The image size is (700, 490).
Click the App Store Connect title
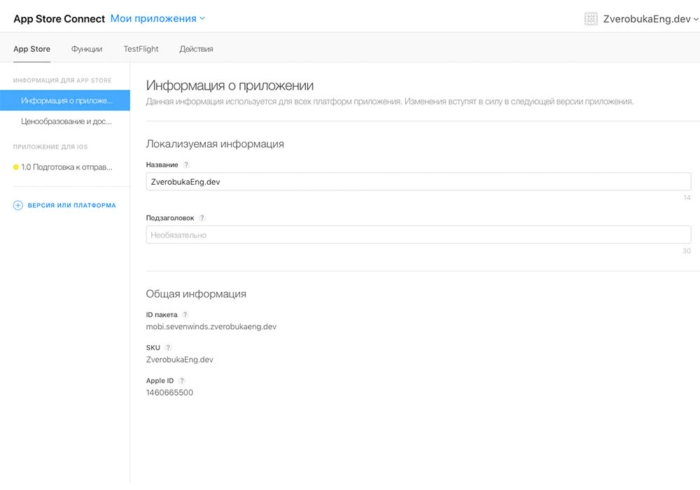[59, 19]
